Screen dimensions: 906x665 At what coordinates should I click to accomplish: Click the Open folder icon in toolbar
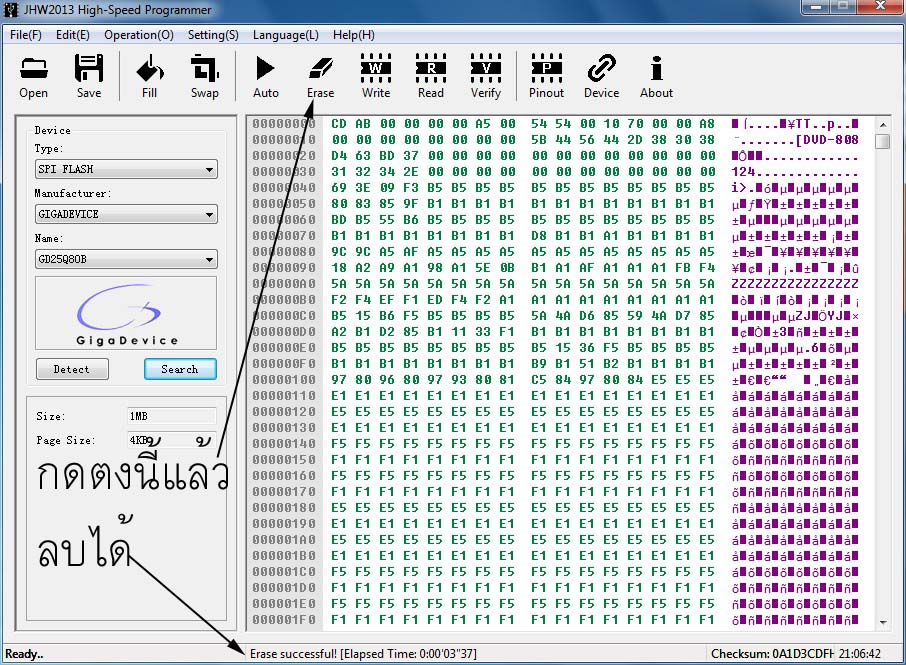[x=33, y=76]
